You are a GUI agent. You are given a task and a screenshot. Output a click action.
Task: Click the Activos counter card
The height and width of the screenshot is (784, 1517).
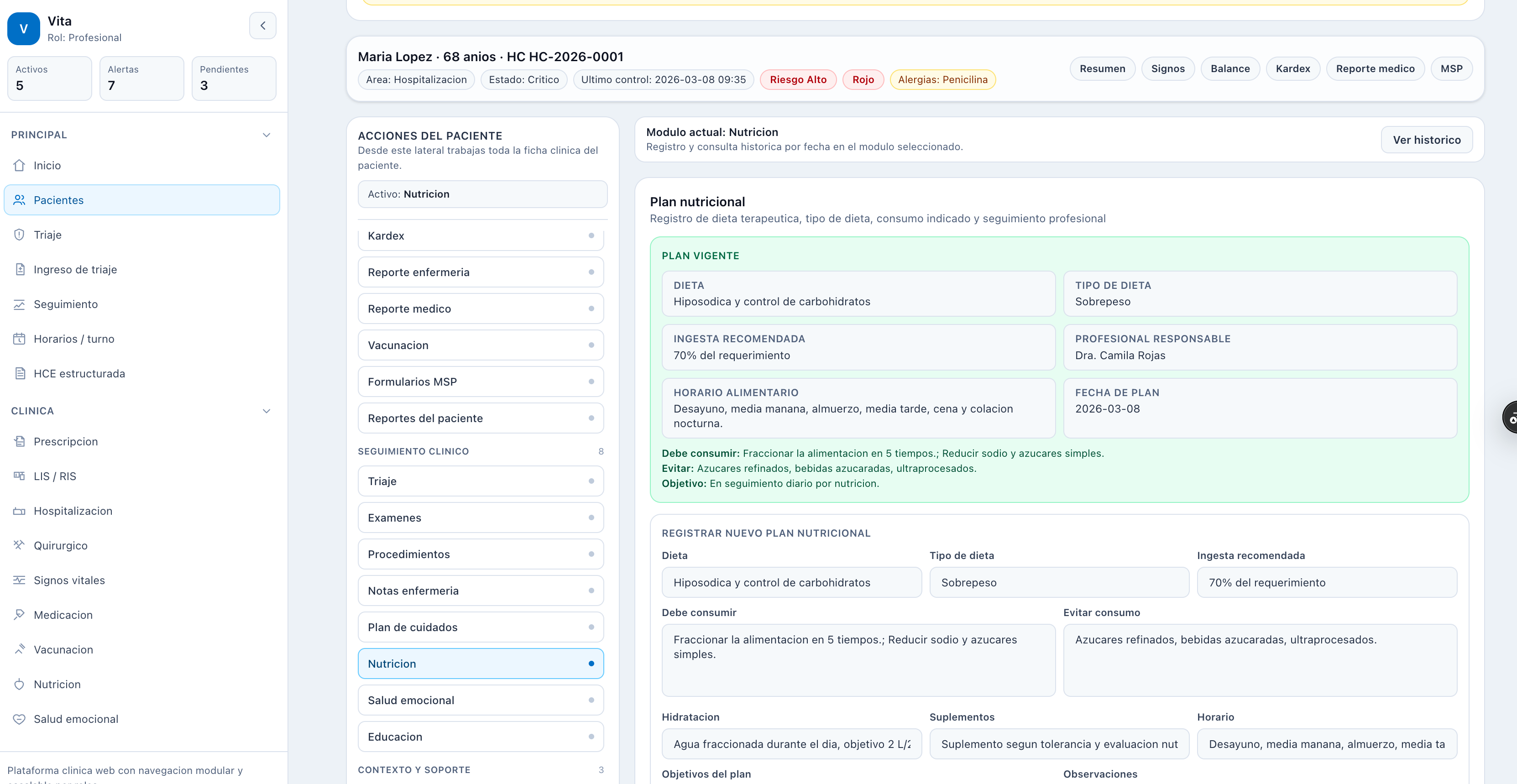click(x=49, y=78)
